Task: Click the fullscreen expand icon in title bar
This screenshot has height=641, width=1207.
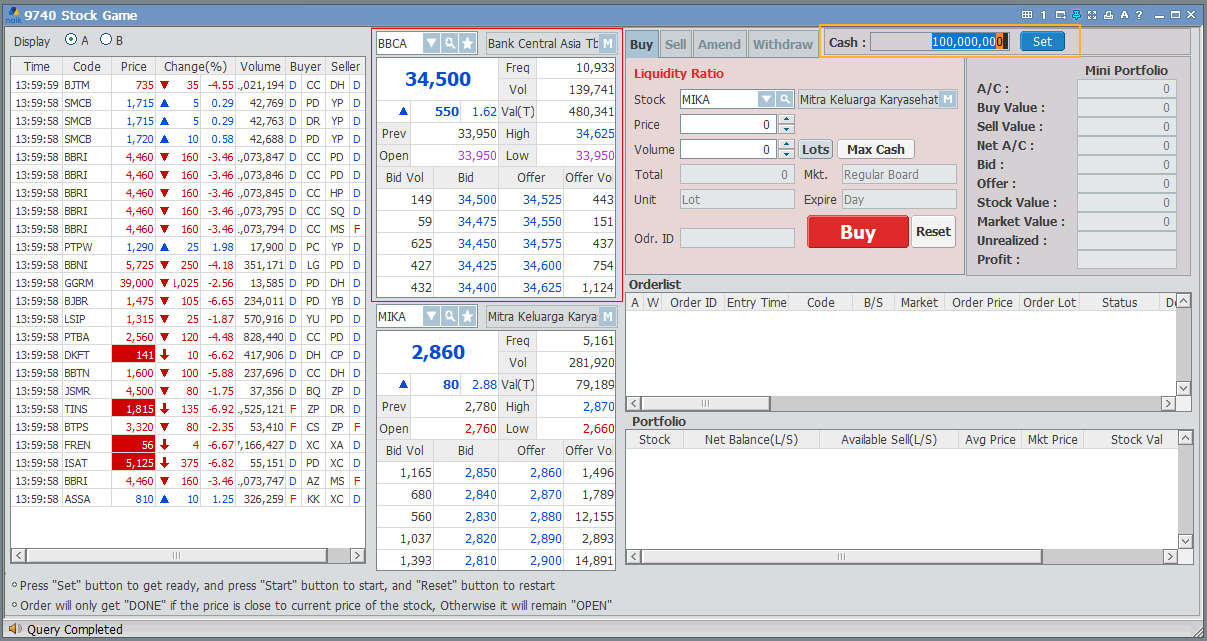Action: point(1092,15)
